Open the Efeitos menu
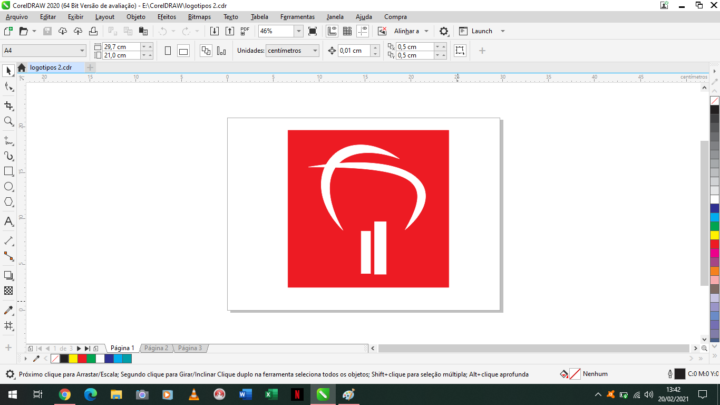The height and width of the screenshot is (405, 720). pos(166,17)
